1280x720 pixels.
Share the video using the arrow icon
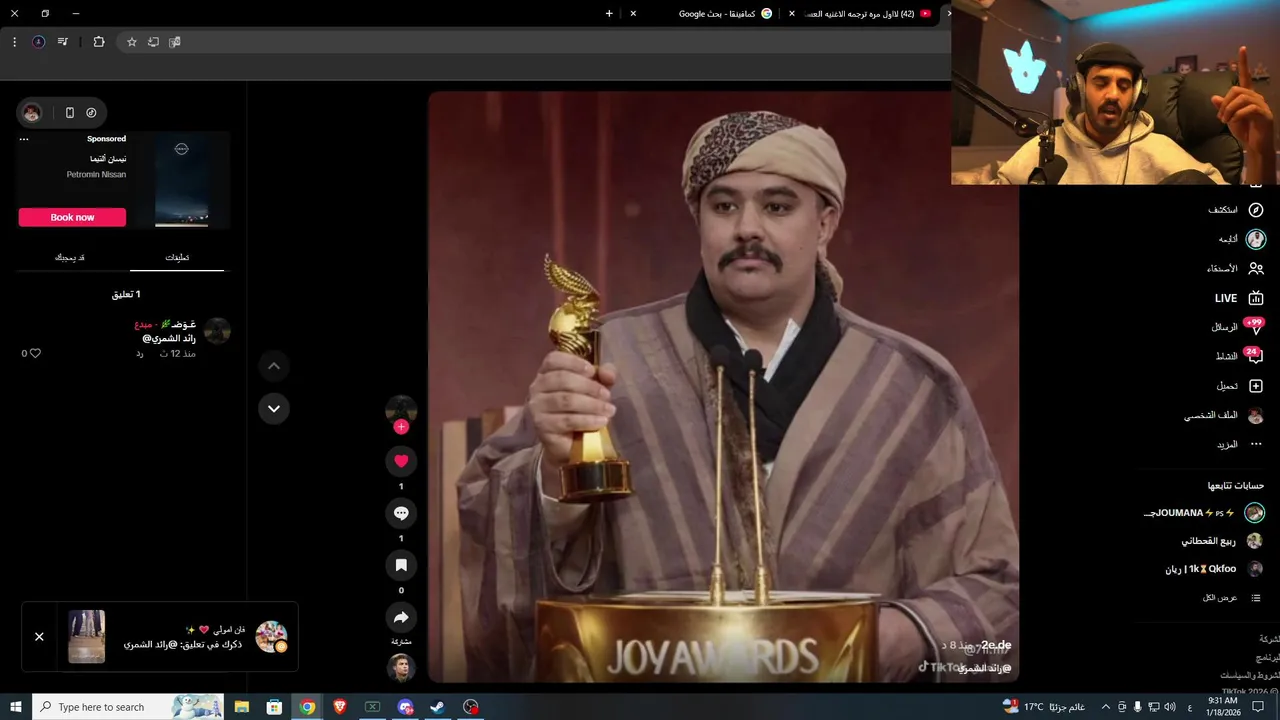point(401,617)
